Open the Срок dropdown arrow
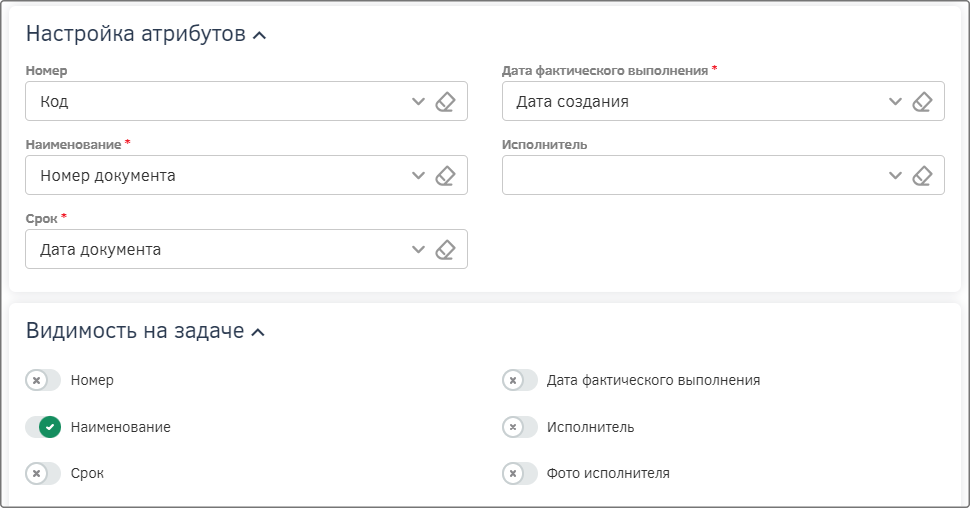970x508 pixels. (419, 250)
